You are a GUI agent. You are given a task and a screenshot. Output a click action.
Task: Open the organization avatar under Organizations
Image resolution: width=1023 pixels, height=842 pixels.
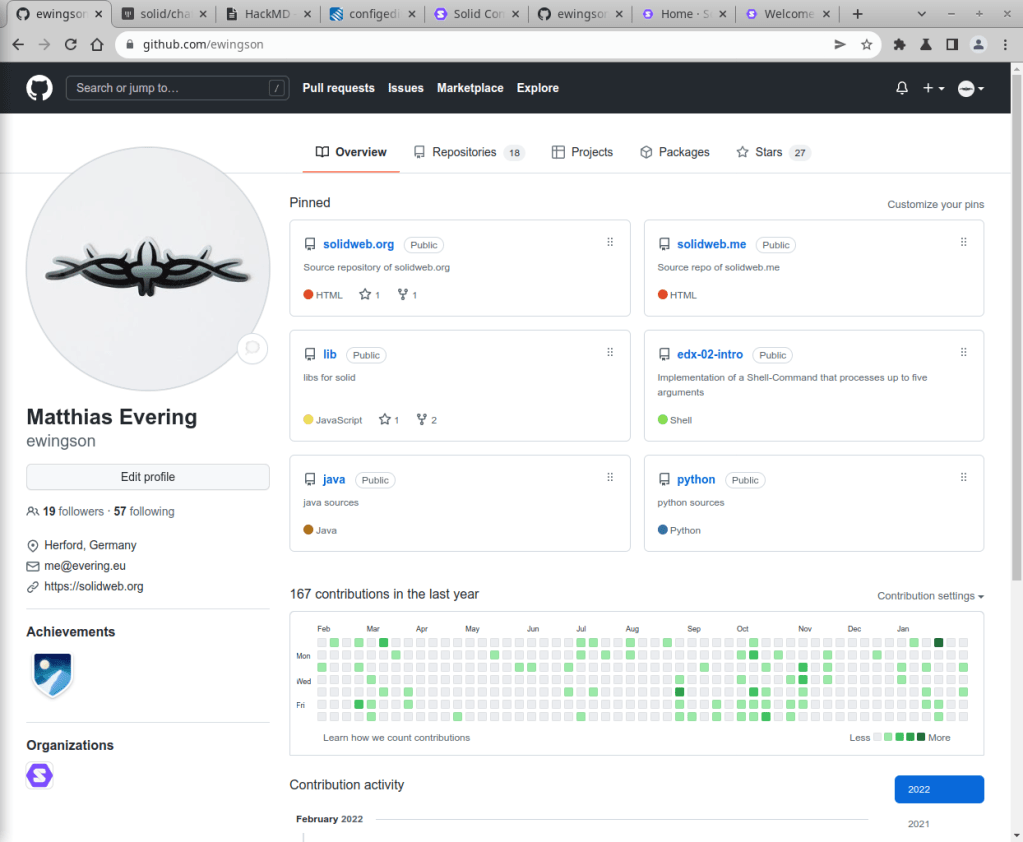click(40, 775)
